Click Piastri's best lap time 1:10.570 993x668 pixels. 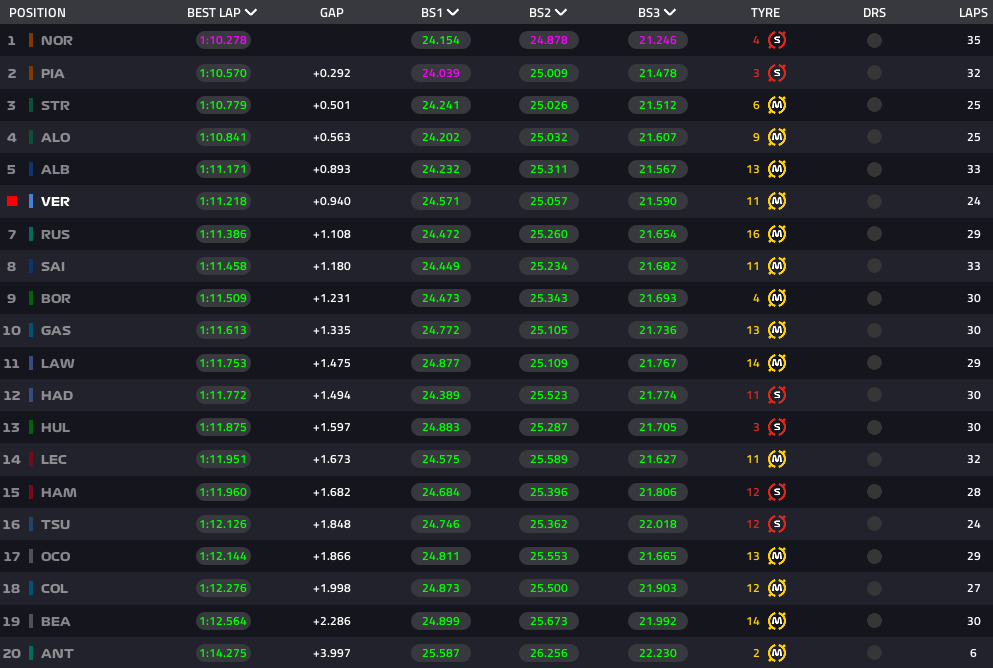pos(223,73)
